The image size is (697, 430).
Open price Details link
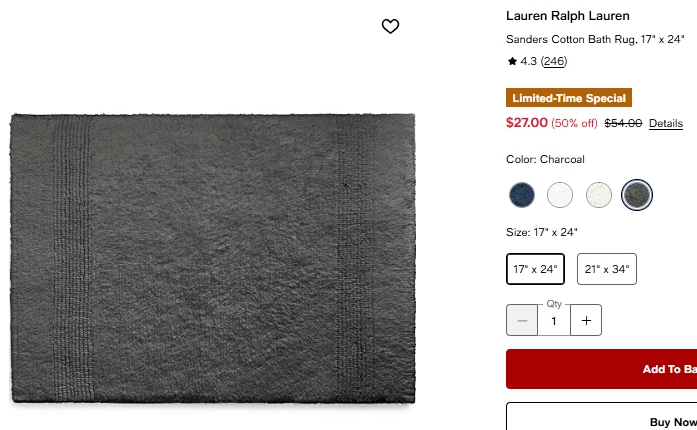pos(665,123)
